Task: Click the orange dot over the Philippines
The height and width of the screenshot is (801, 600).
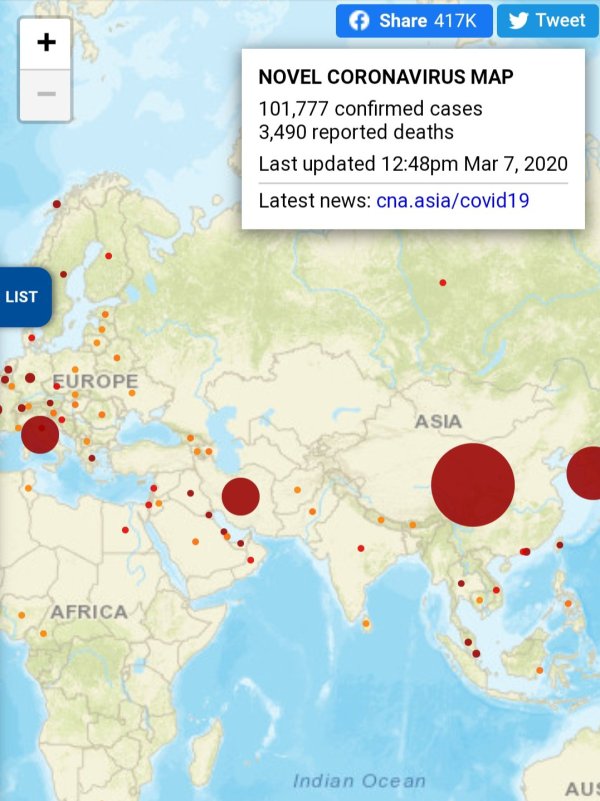Action: (568, 603)
